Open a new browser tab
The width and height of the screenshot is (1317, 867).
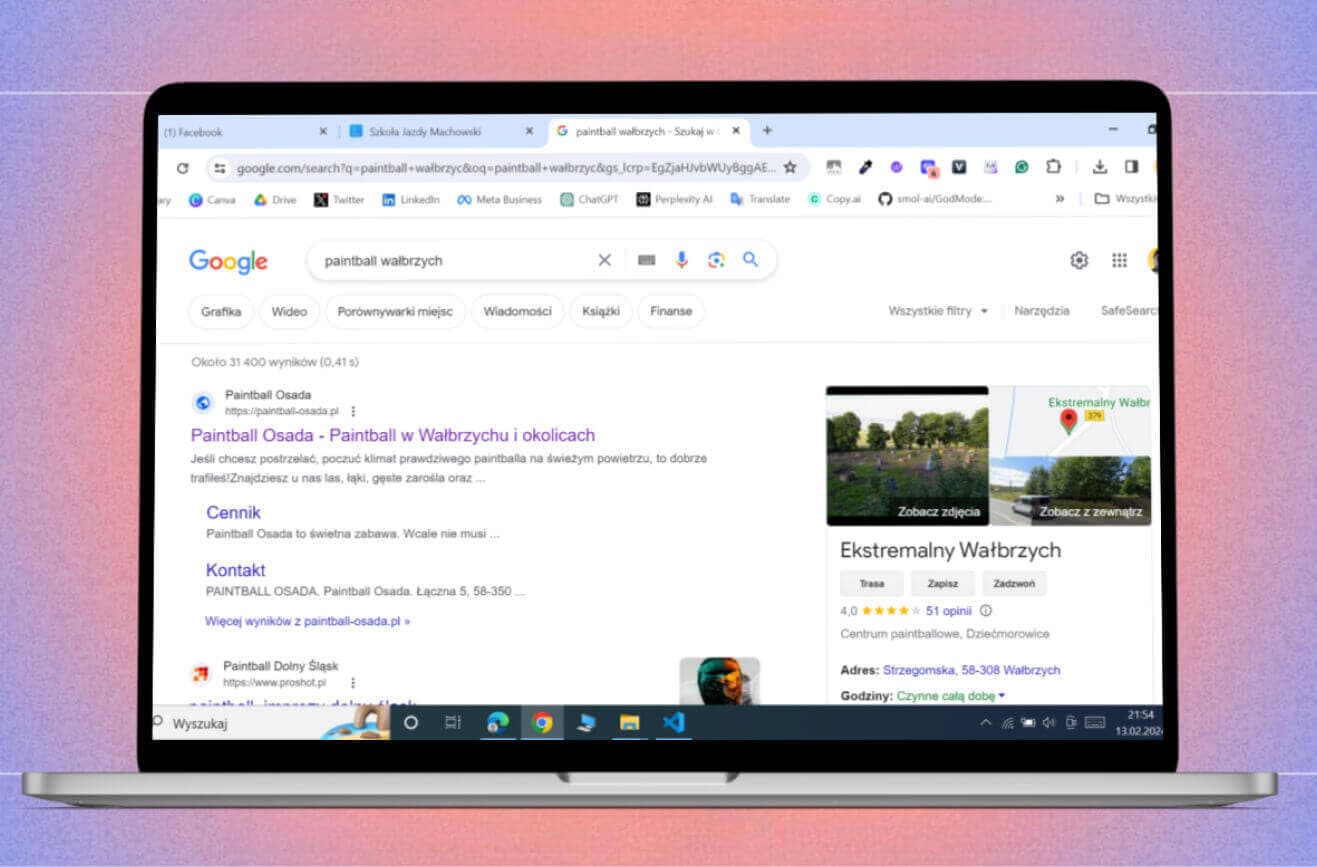tap(767, 130)
